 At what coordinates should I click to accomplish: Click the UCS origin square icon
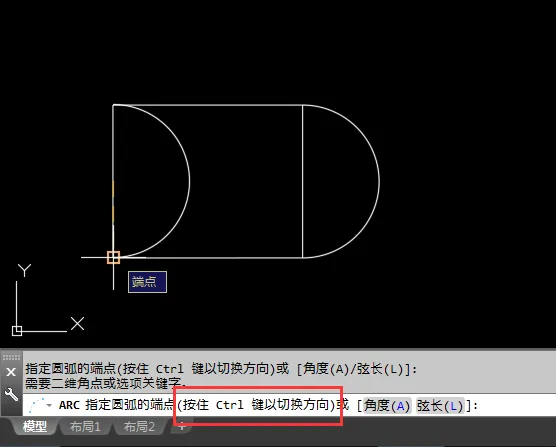pos(17,331)
